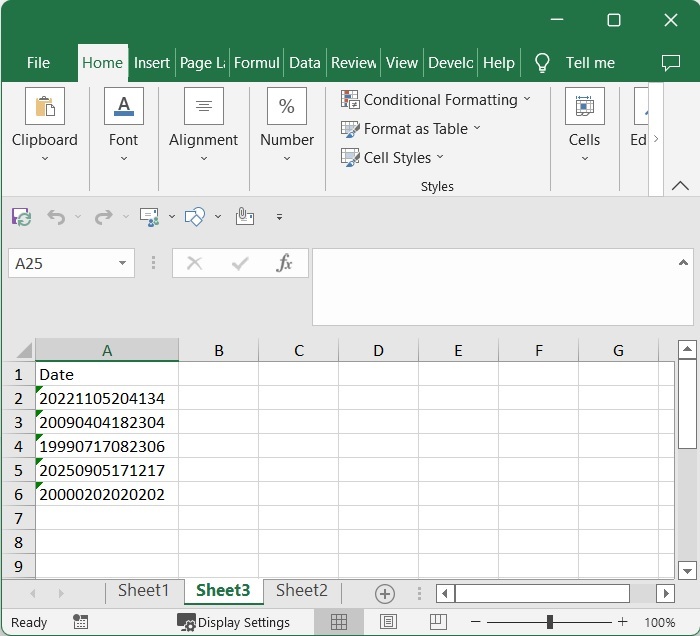700x636 pixels.
Task: Click Format as Table
Action: [411, 128]
